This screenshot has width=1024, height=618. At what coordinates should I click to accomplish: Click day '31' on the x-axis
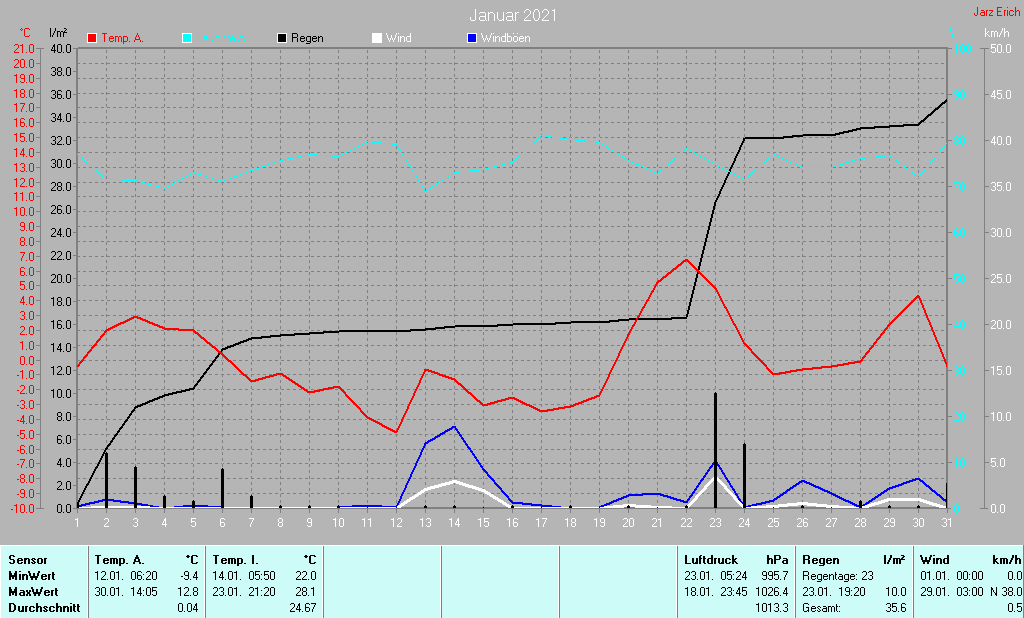tap(946, 523)
